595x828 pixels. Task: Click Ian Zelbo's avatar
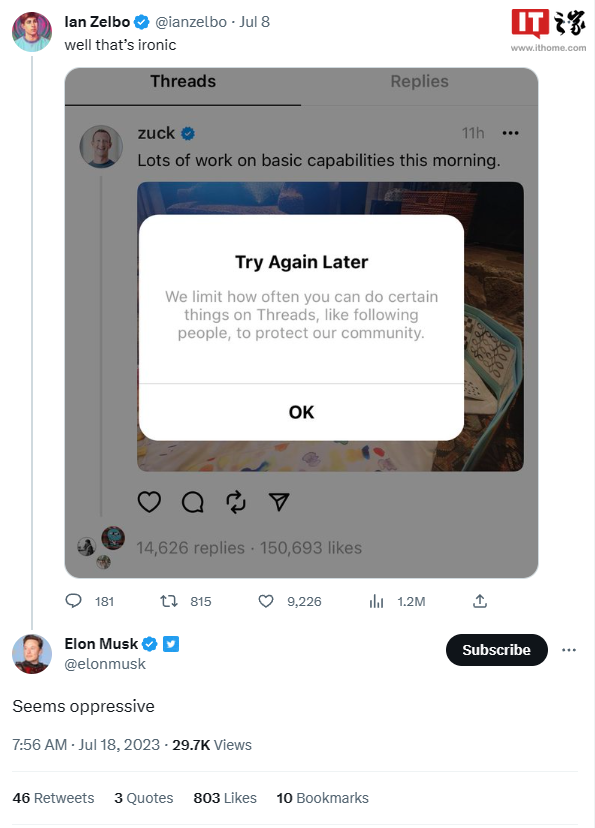click(x=32, y=32)
